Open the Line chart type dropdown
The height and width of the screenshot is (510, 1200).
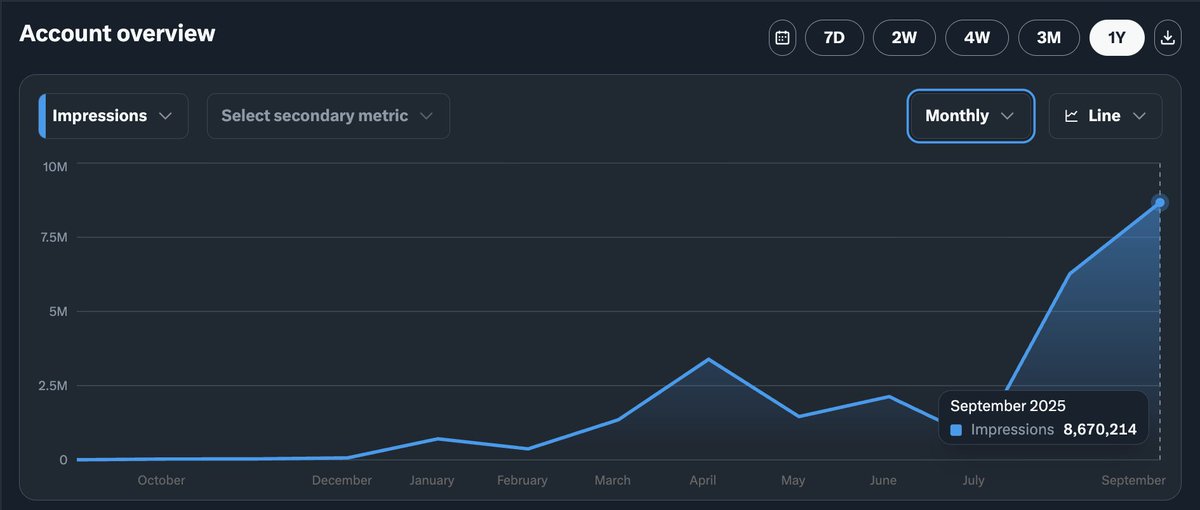(x=1105, y=116)
